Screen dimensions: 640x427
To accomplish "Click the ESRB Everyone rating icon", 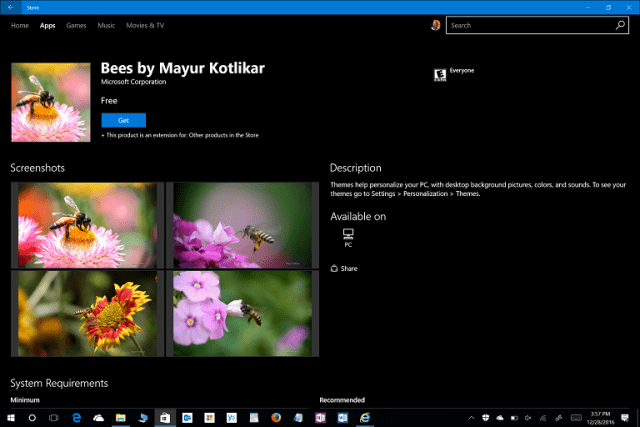I will point(440,75).
